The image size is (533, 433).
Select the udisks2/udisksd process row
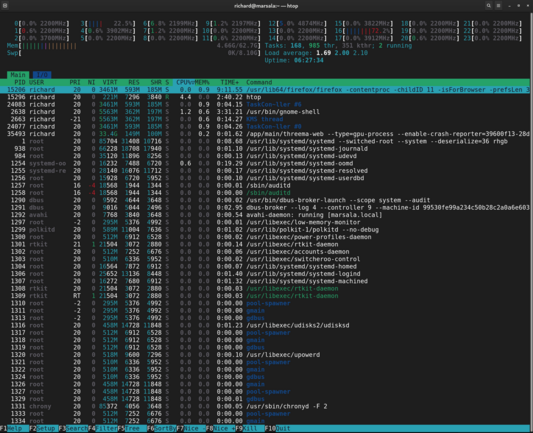[265, 325]
